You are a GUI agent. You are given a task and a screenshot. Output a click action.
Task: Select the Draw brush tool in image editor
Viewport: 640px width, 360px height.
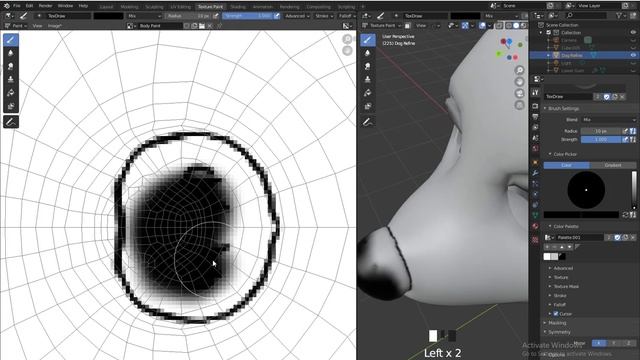(x=11, y=40)
